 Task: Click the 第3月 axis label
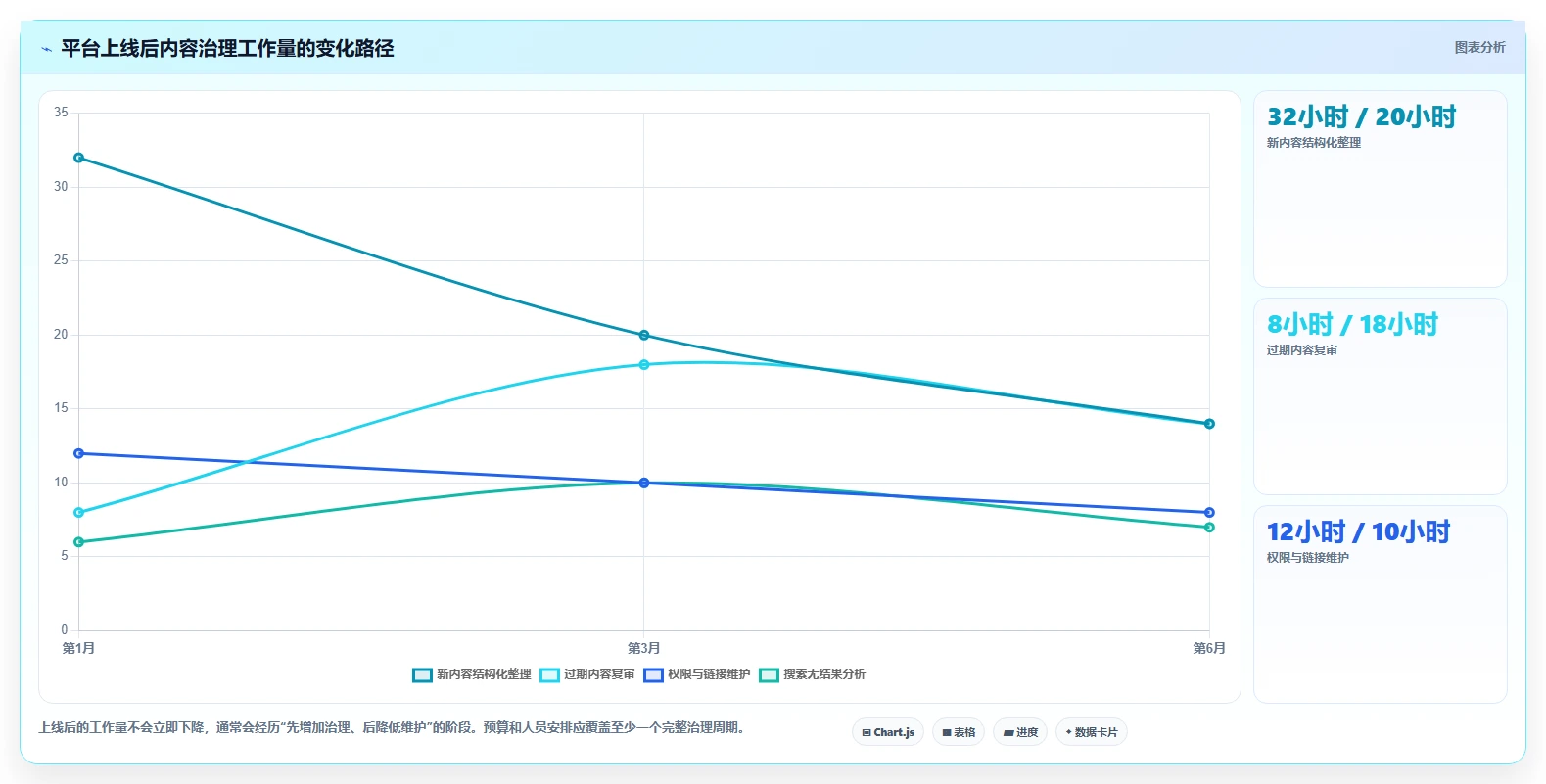pyautogui.click(x=643, y=648)
